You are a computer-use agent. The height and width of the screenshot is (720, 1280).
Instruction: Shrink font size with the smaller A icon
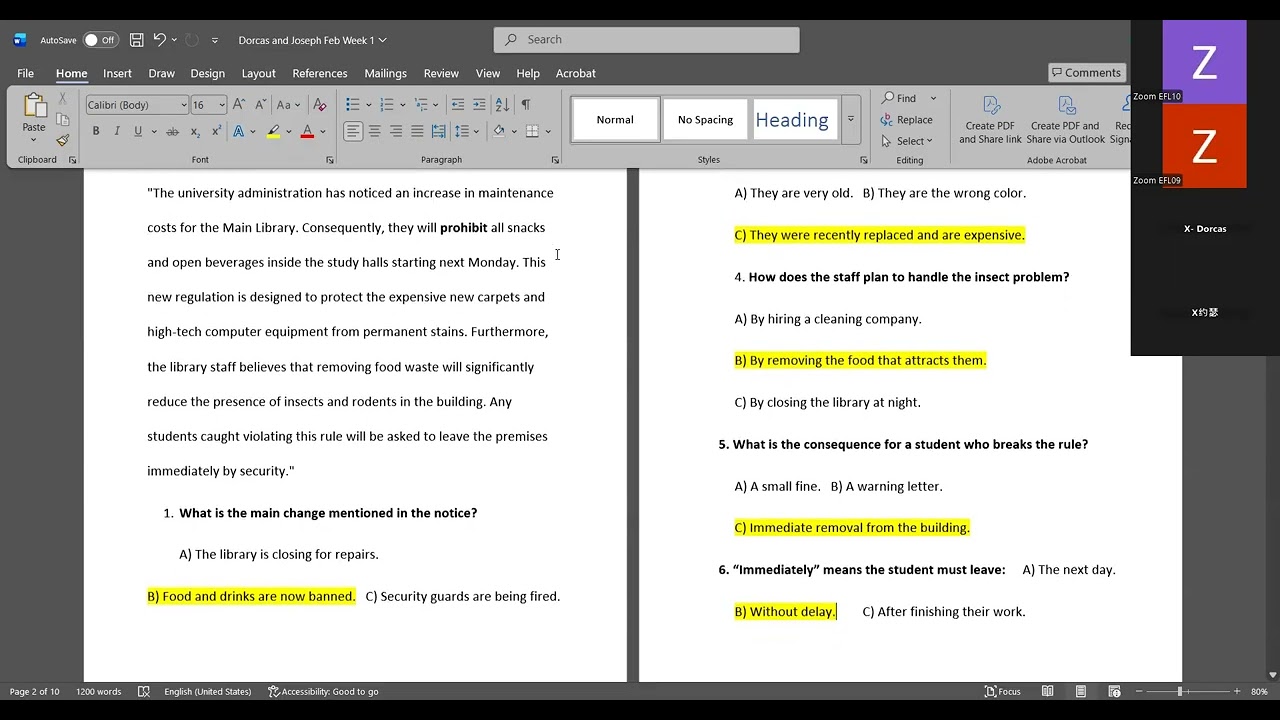click(260, 105)
